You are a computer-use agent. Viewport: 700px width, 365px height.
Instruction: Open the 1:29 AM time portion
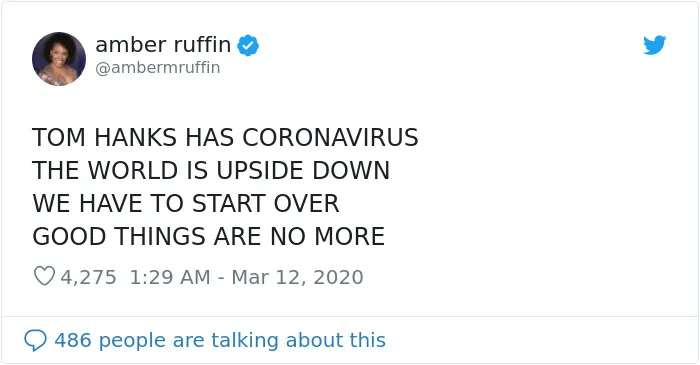click(x=170, y=277)
